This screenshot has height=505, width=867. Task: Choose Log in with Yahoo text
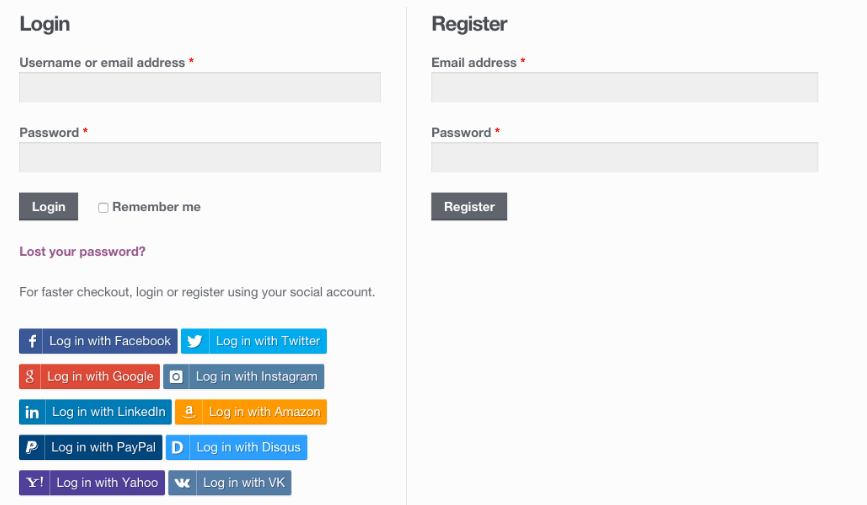(x=107, y=483)
